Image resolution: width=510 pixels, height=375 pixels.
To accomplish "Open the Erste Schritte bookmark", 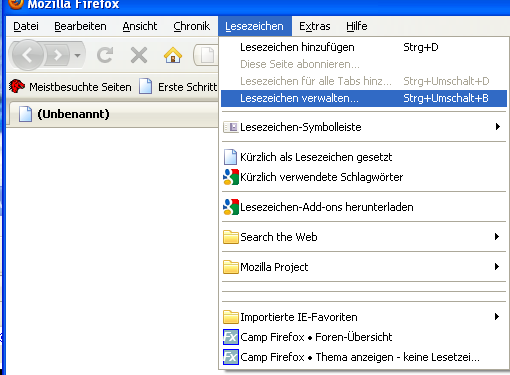I will [178, 87].
